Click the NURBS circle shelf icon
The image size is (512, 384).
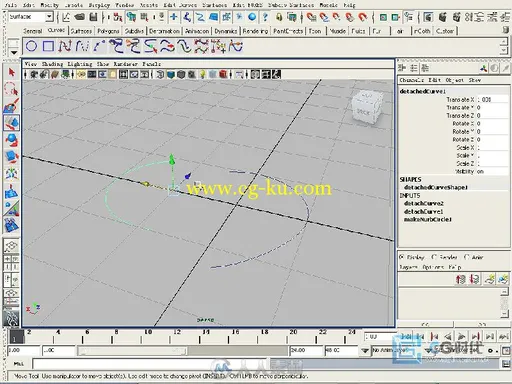(x=32, y=46)
